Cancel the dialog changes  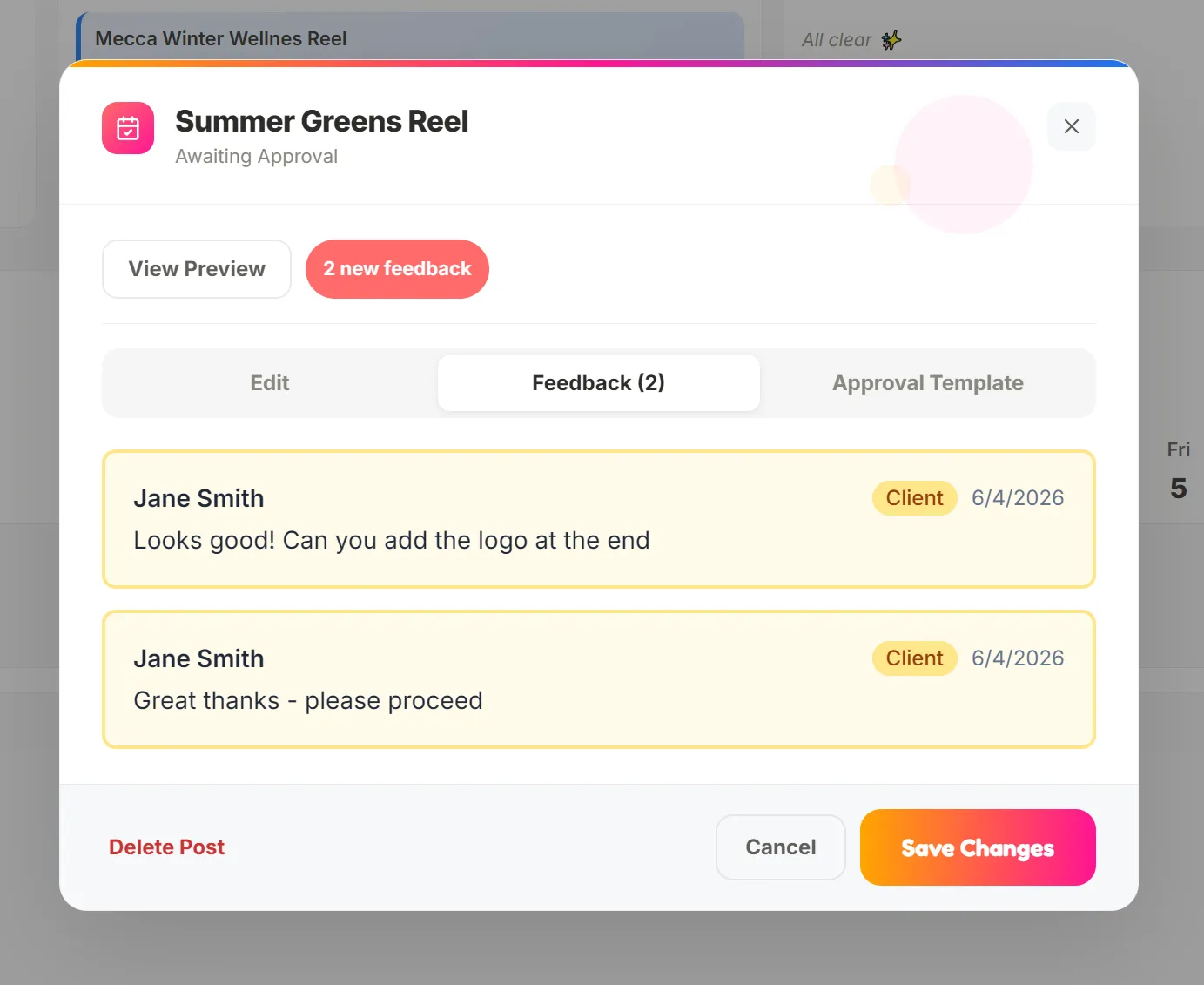click(781, 847)
